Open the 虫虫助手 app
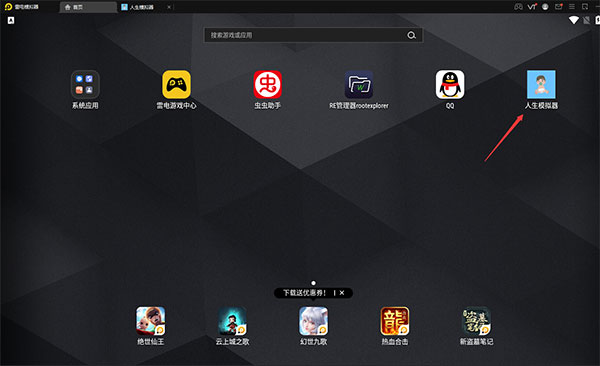This screenshot has width=600, height=366. pyautogui.click(x=267, y=85)
